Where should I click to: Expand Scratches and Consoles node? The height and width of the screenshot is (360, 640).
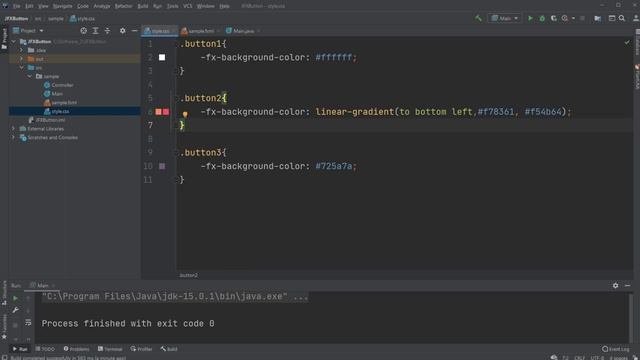click(13, 138)
